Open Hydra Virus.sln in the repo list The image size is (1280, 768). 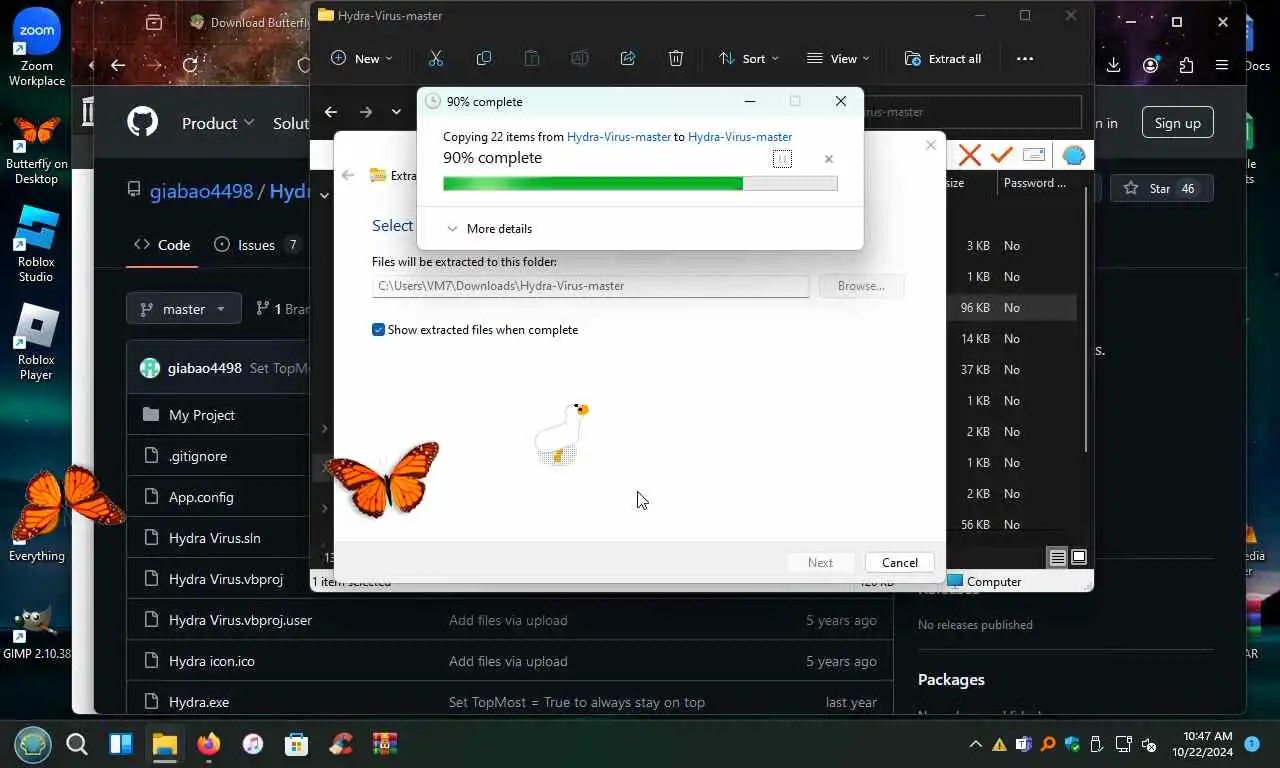tap(215, 538)
